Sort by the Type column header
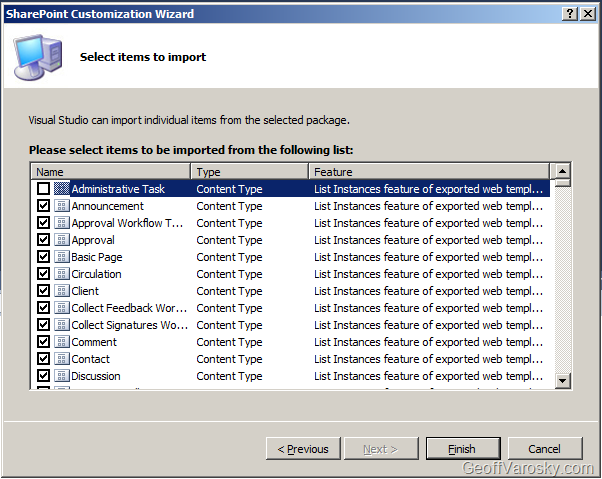The height and width of the screenshot is (479, 602). (250, 172)
